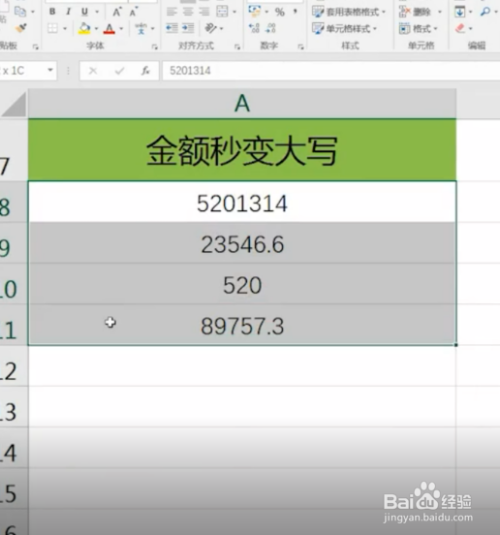Open the 单元格样式 cell styles menu
The width and height of the screenshot is (500, 535).
click(344, 29)
